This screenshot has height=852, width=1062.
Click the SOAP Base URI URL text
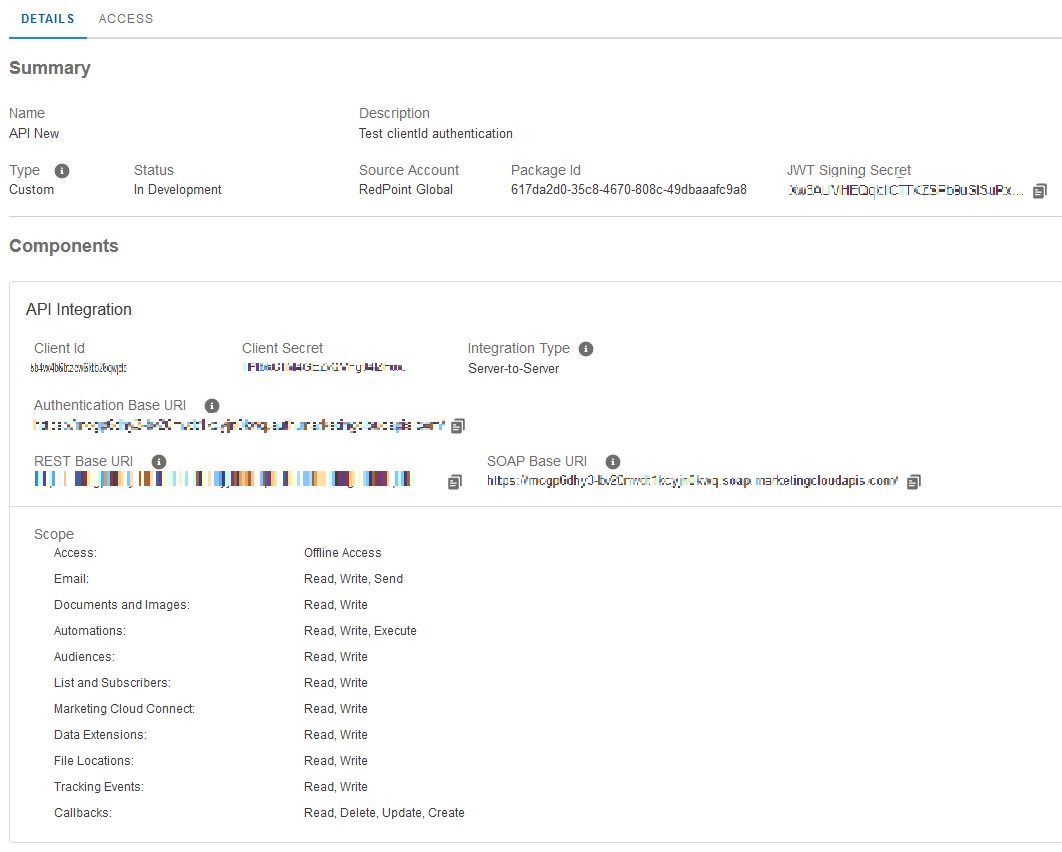click(x=692, y=481)
